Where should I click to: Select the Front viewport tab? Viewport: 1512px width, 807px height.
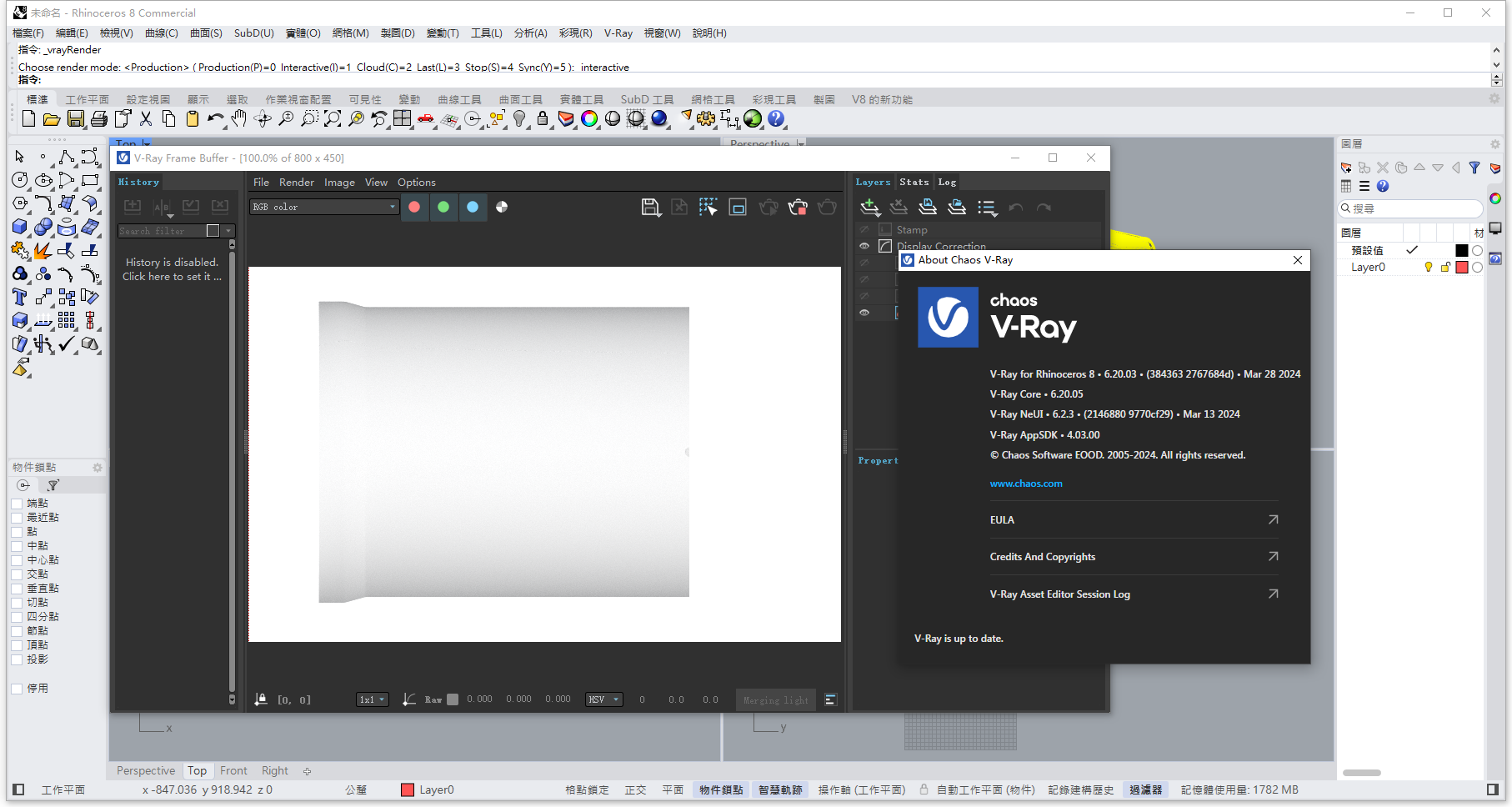point(233,771)
